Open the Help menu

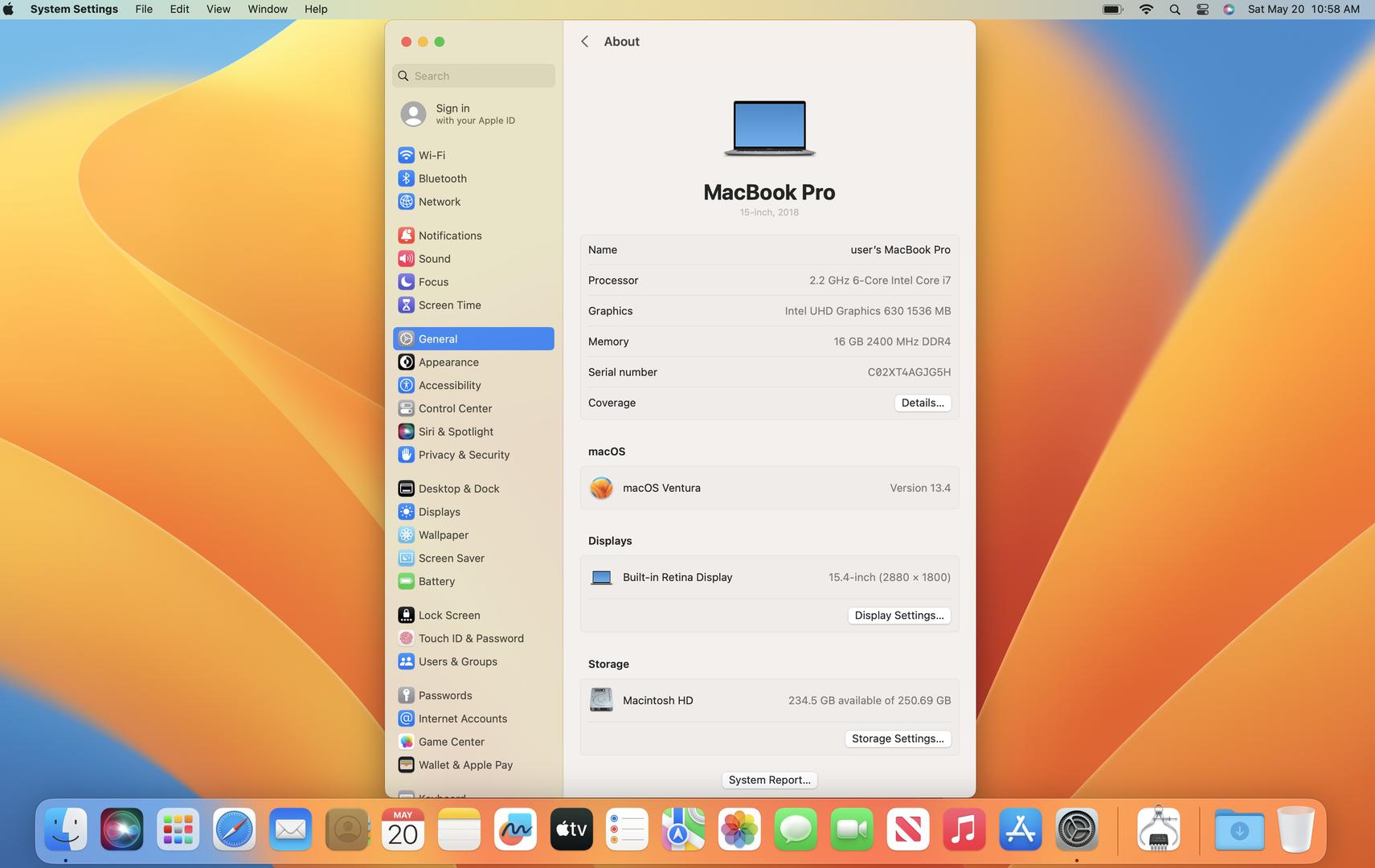(x=316, y=10)
